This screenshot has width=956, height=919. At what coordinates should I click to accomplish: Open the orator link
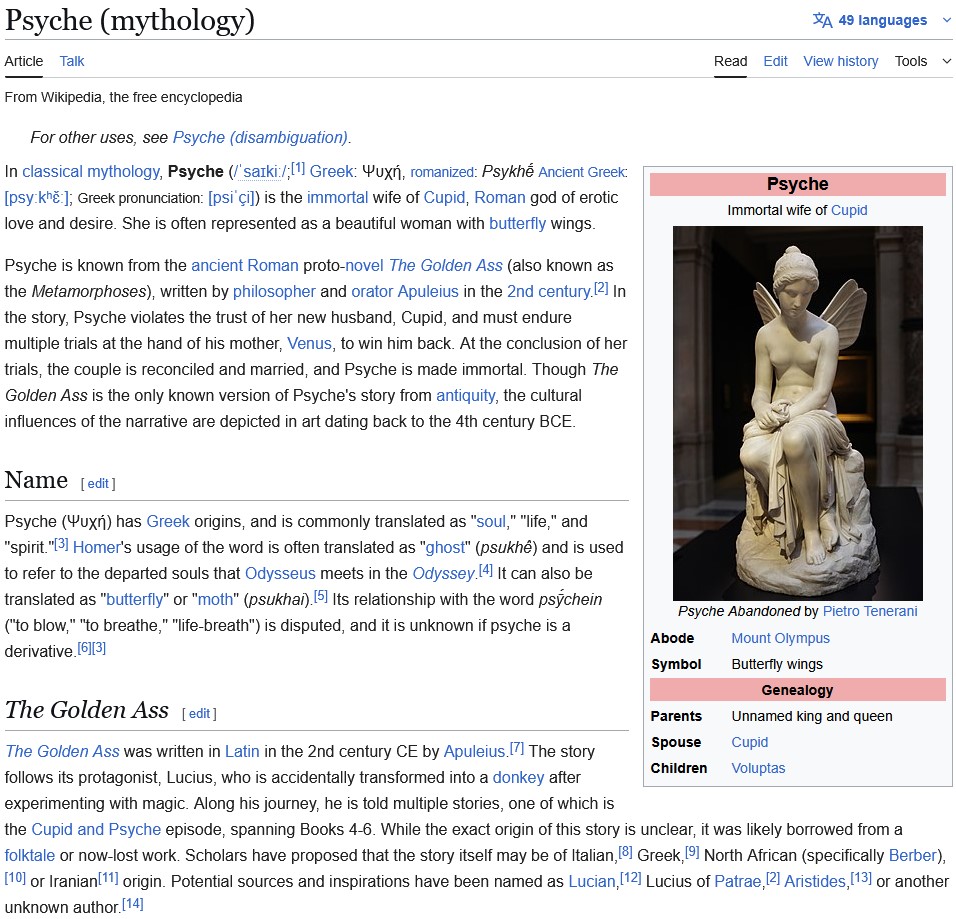[x=372, y=291]
